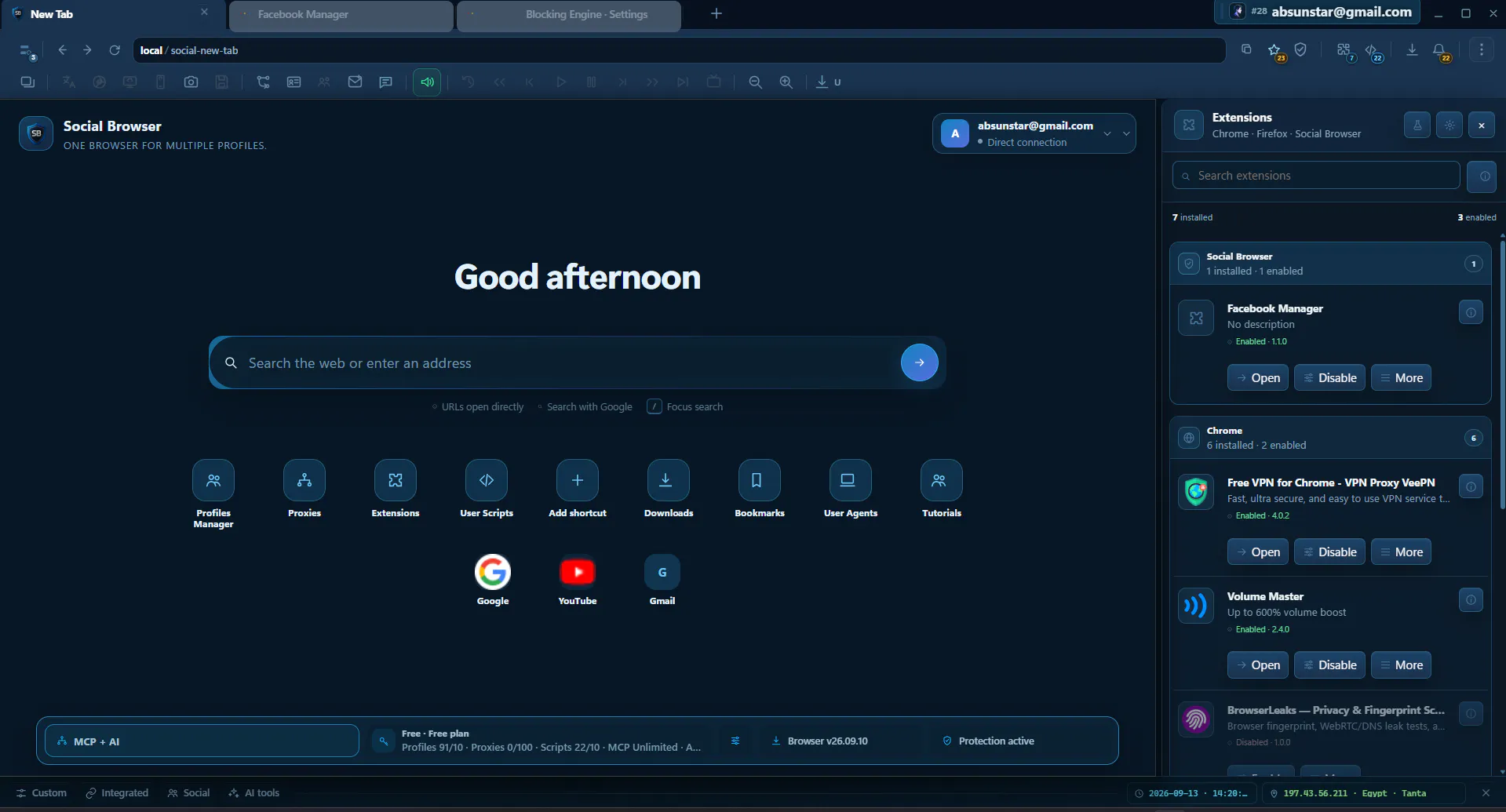Collapse the Social Browser extensions group header
This screenshot has width=1506, height=812.
1330,264
